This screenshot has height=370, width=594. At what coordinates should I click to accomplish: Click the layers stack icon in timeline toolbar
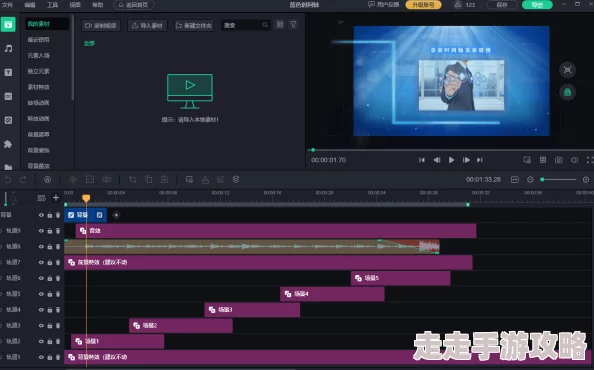point(236,180)
